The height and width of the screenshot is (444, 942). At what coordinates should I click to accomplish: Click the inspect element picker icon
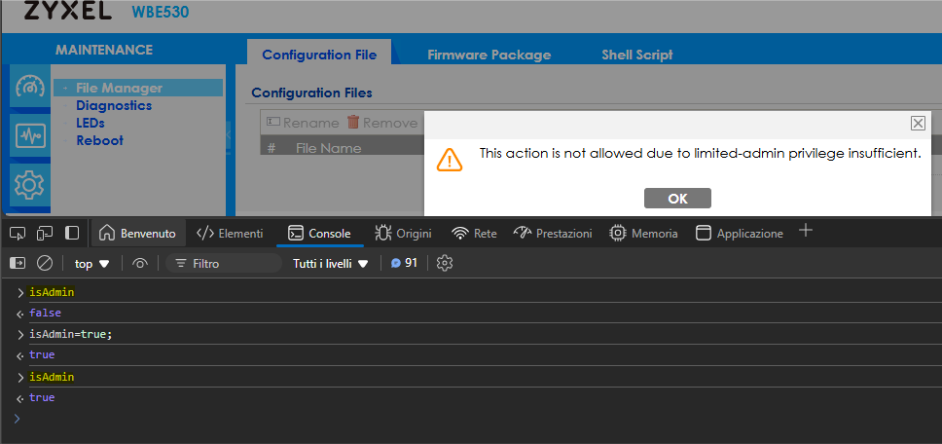pyautogui.click(x=18, y=233)
